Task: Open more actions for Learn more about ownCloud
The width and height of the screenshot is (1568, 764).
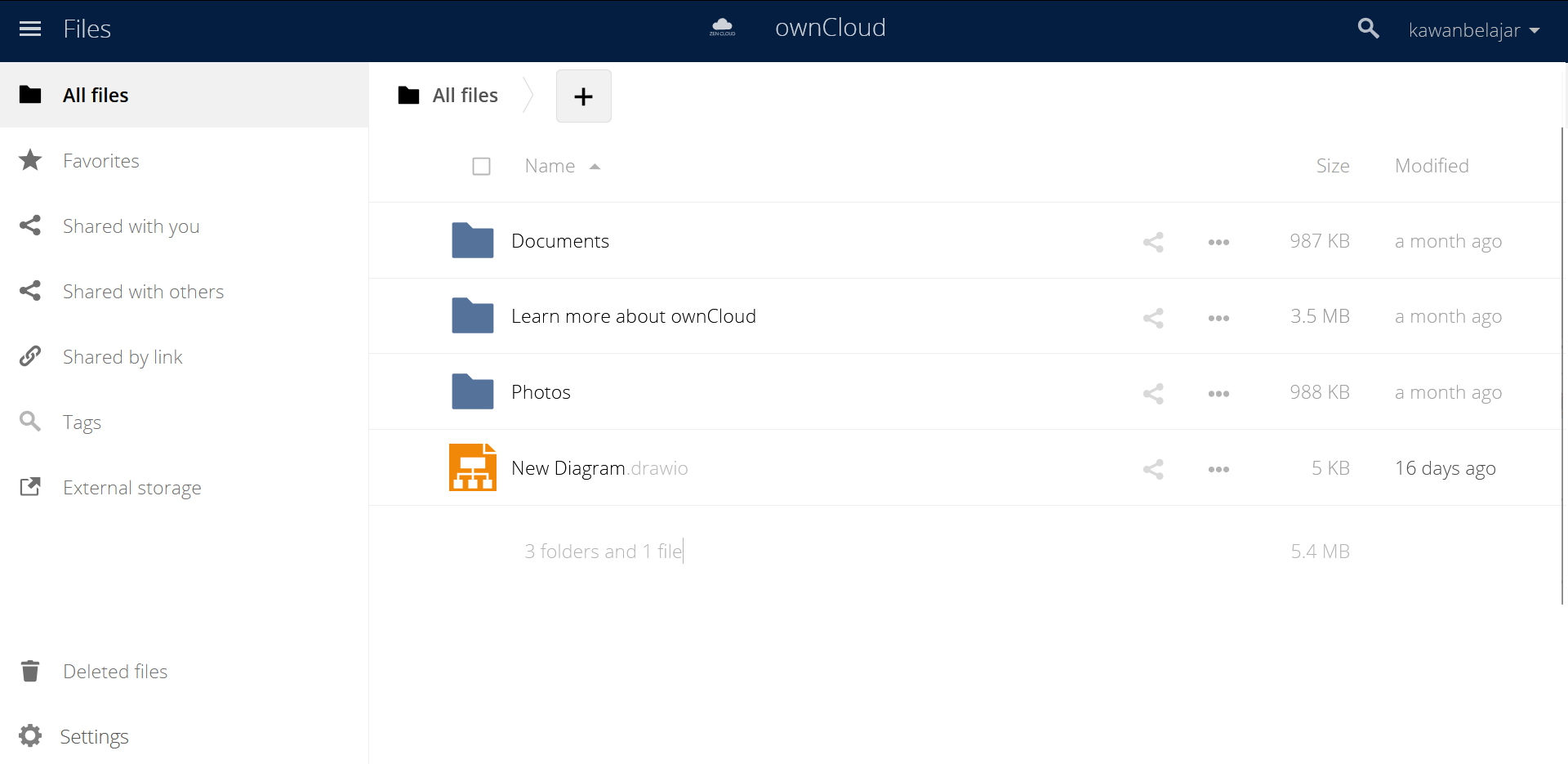Action: [x=1218, y=318]
